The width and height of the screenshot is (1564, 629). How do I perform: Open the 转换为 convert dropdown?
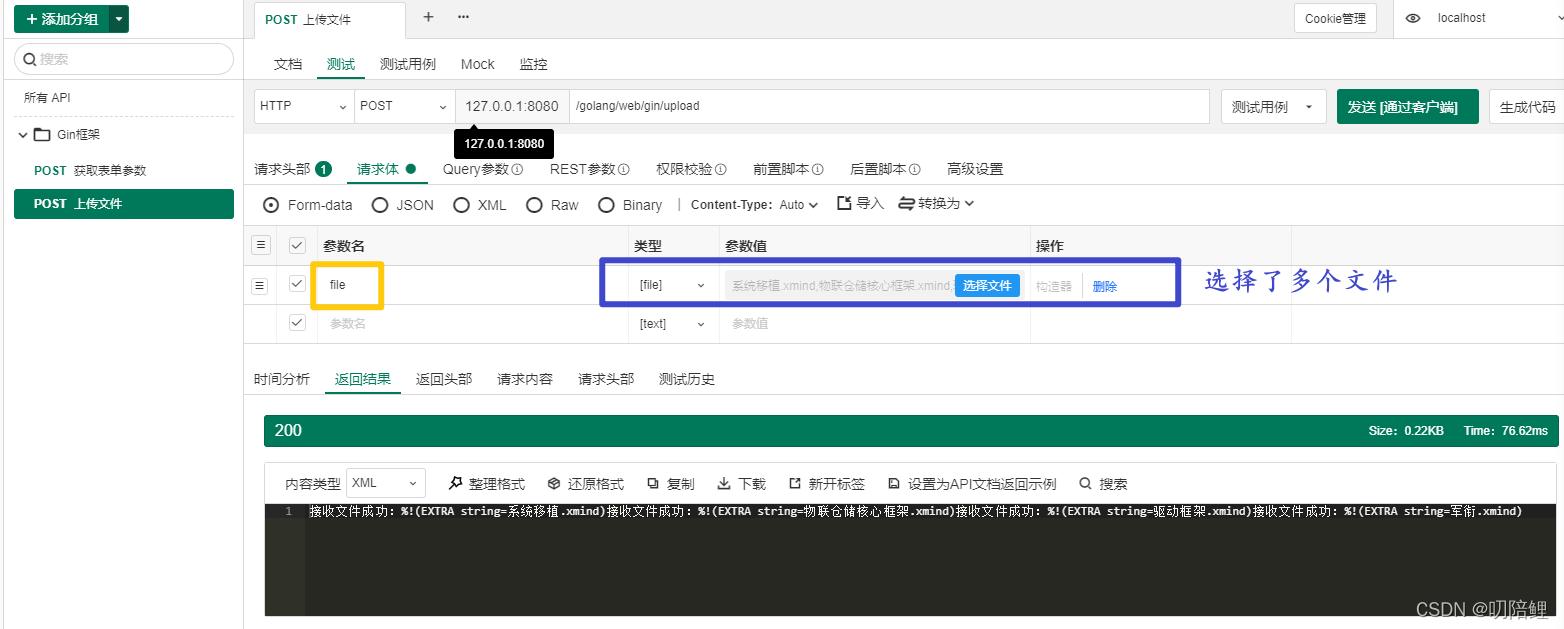point(936,203)
